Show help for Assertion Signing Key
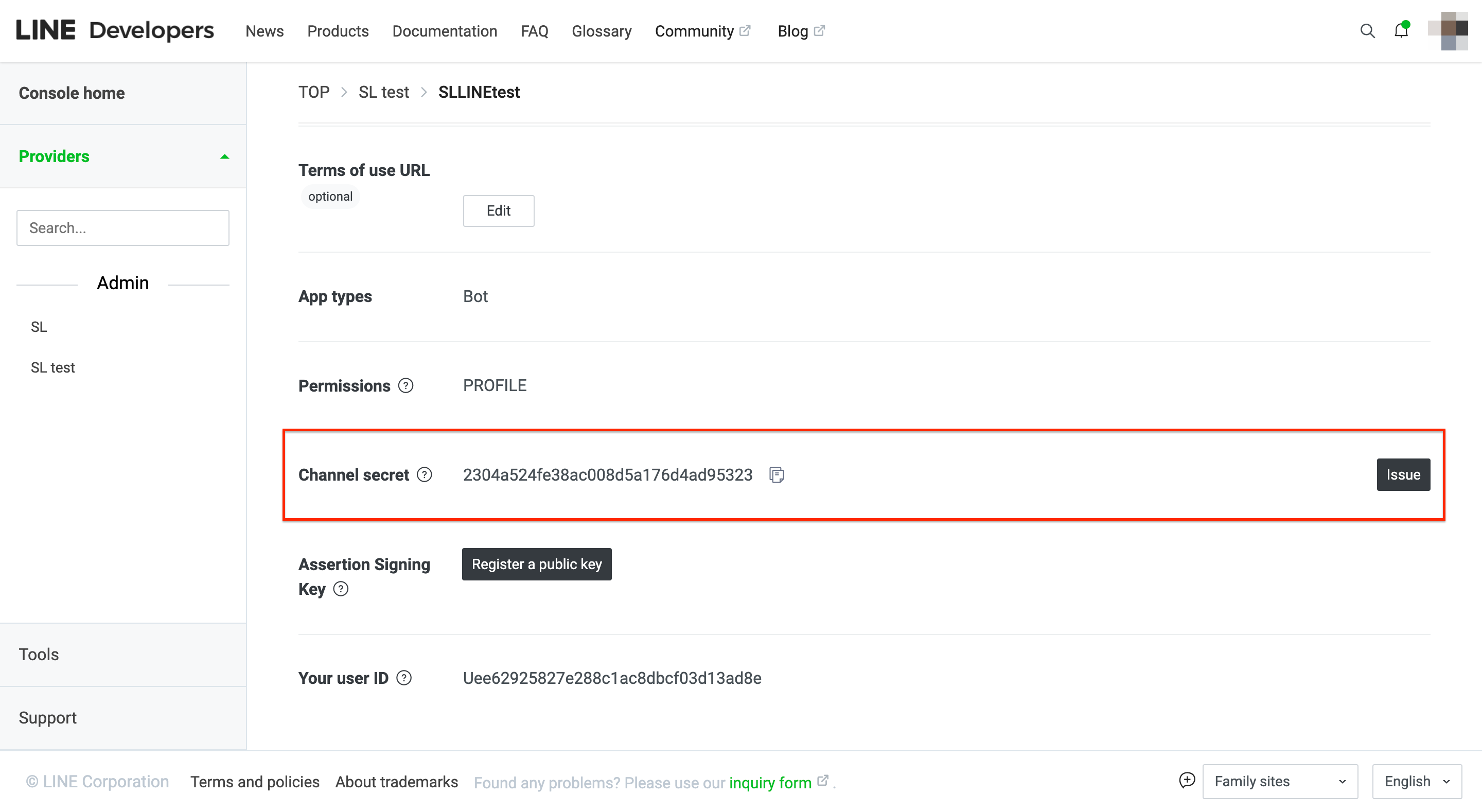The width and height of the screenshot is (1482, 812). 341,589
